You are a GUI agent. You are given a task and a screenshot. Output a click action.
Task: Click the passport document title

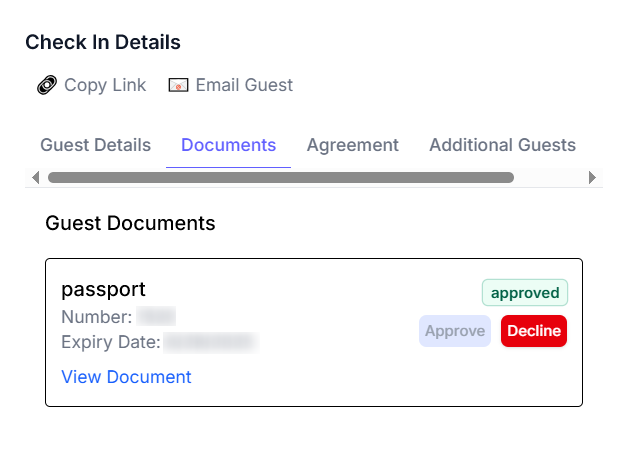coord(103,289)
